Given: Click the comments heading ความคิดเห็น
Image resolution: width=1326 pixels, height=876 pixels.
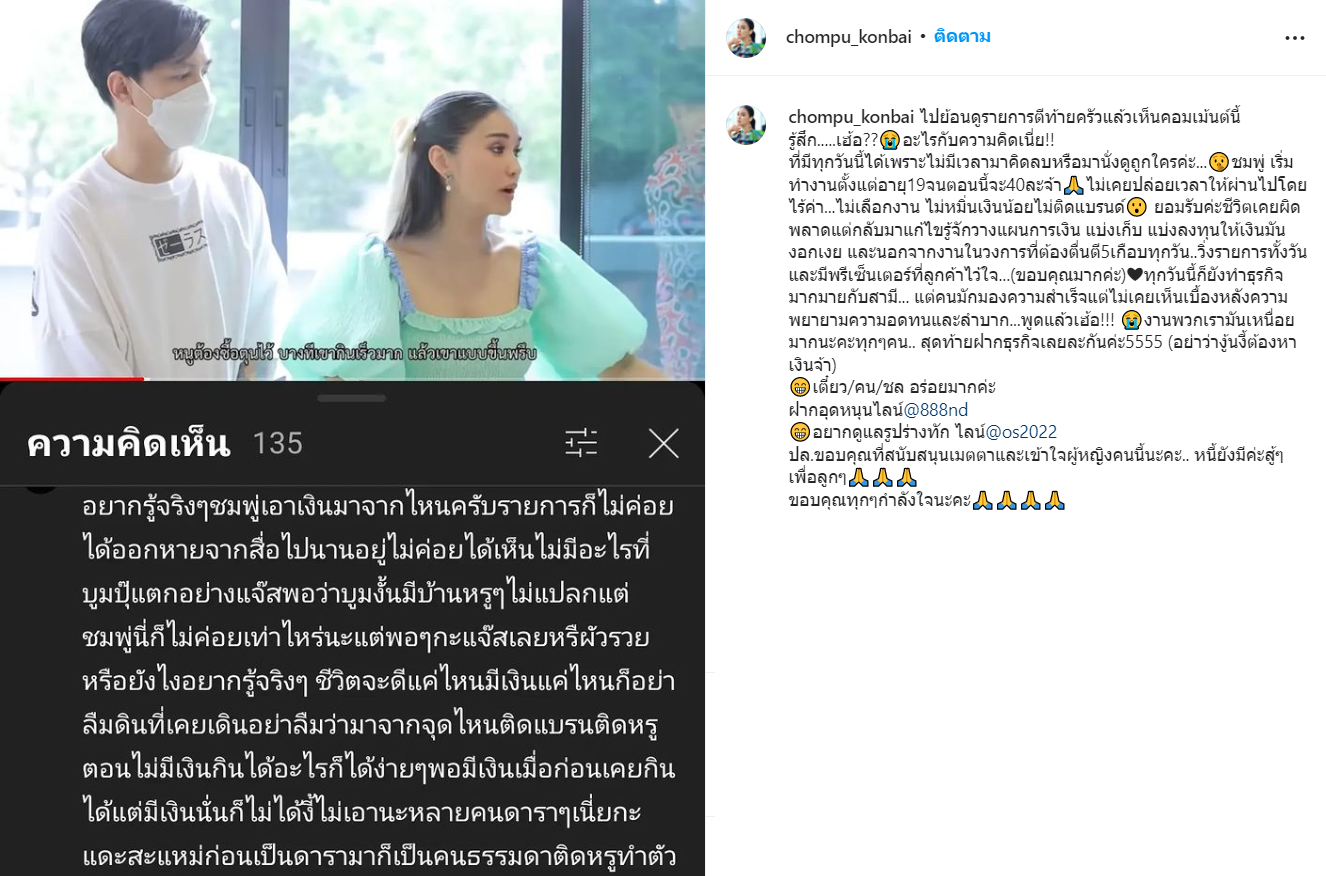Looking at the screenshot, I should pyautogui.click(x=129, y=443).
